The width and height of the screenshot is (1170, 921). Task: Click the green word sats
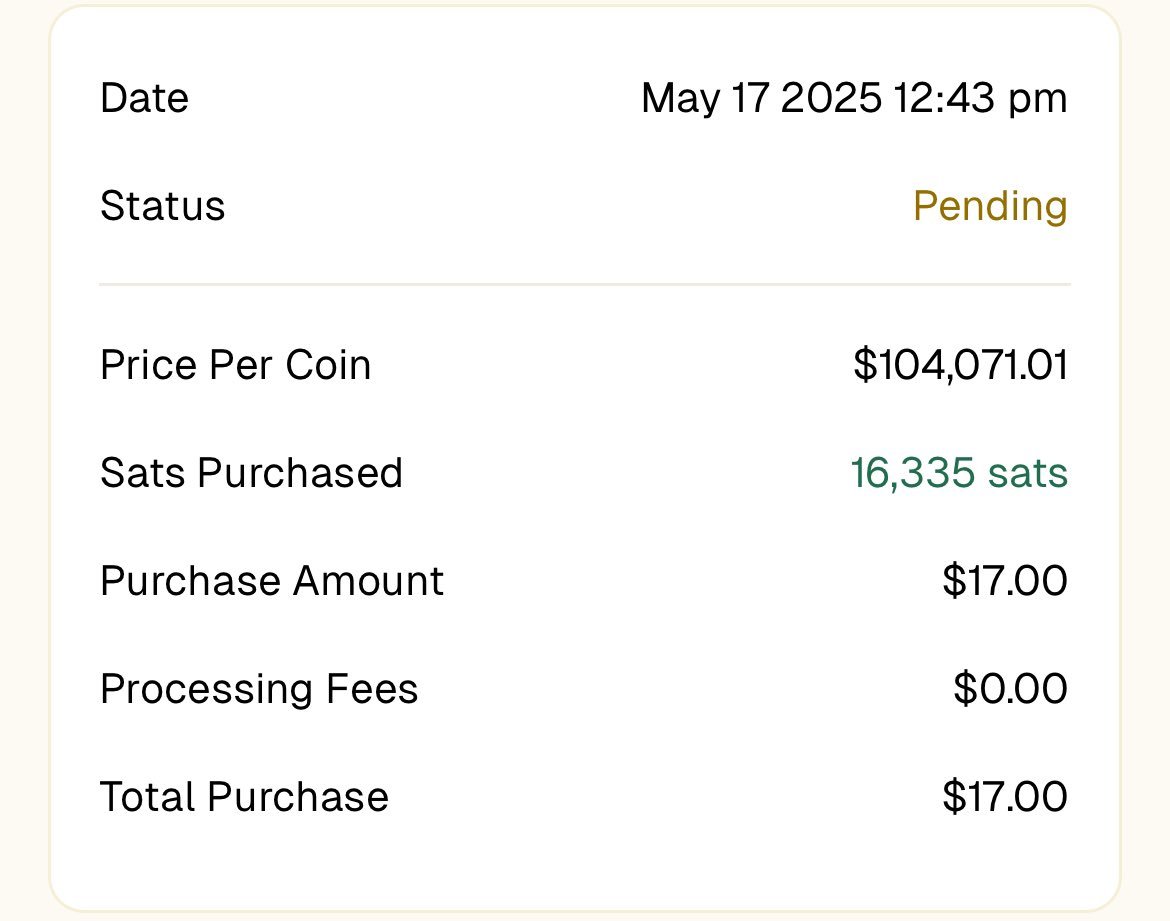click(1028, 473)
